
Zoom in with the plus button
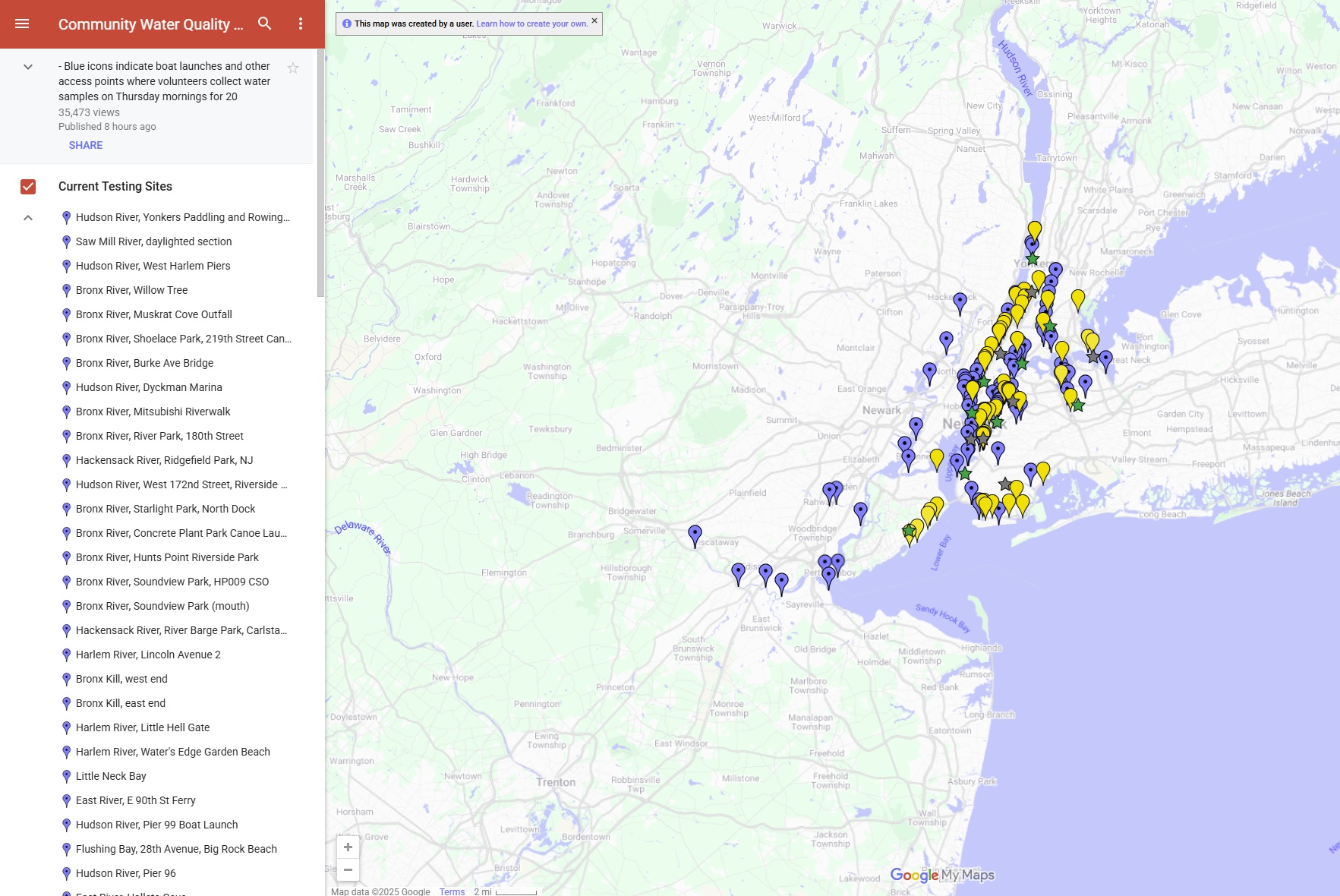click(x=348, y=847)
